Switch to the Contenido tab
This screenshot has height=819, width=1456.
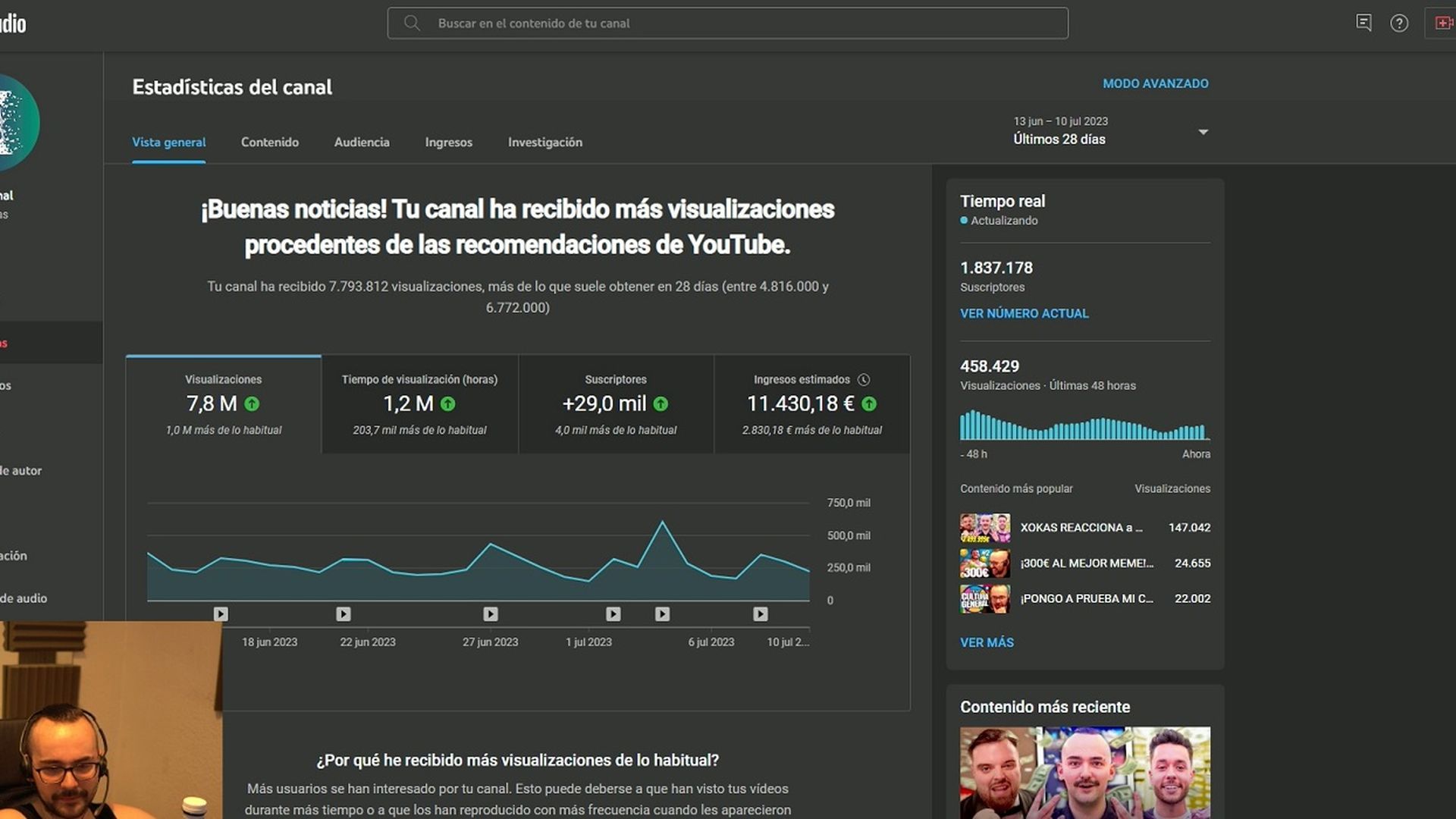coord(270,142)
